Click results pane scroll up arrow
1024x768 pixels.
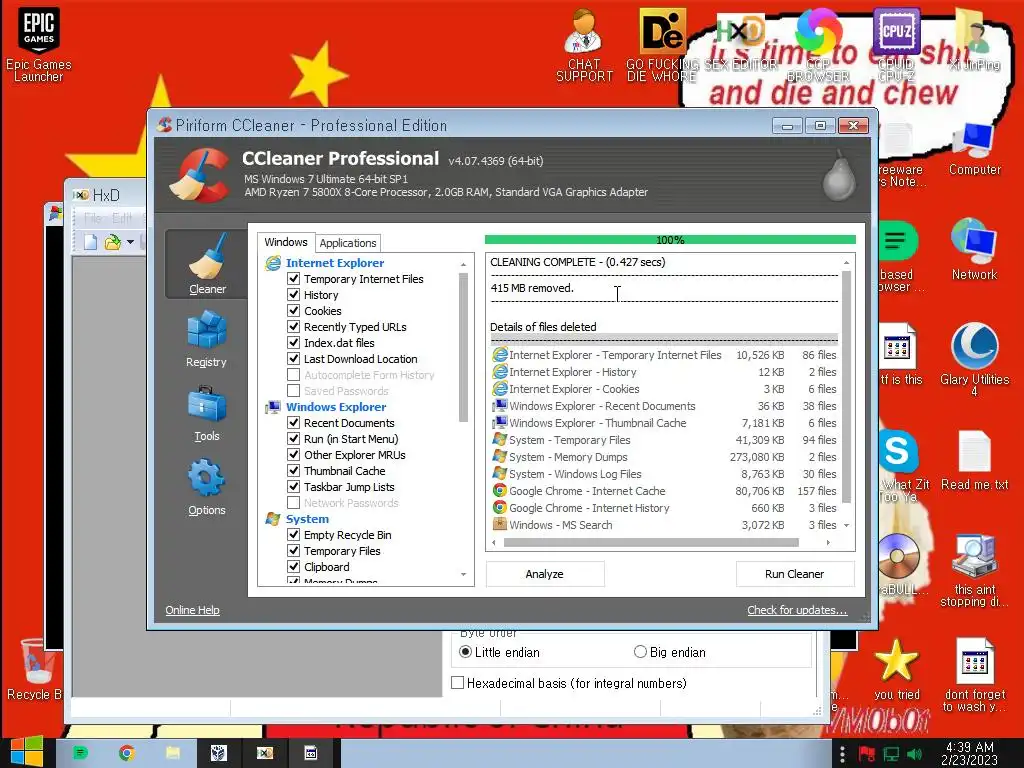coord(846,263)
